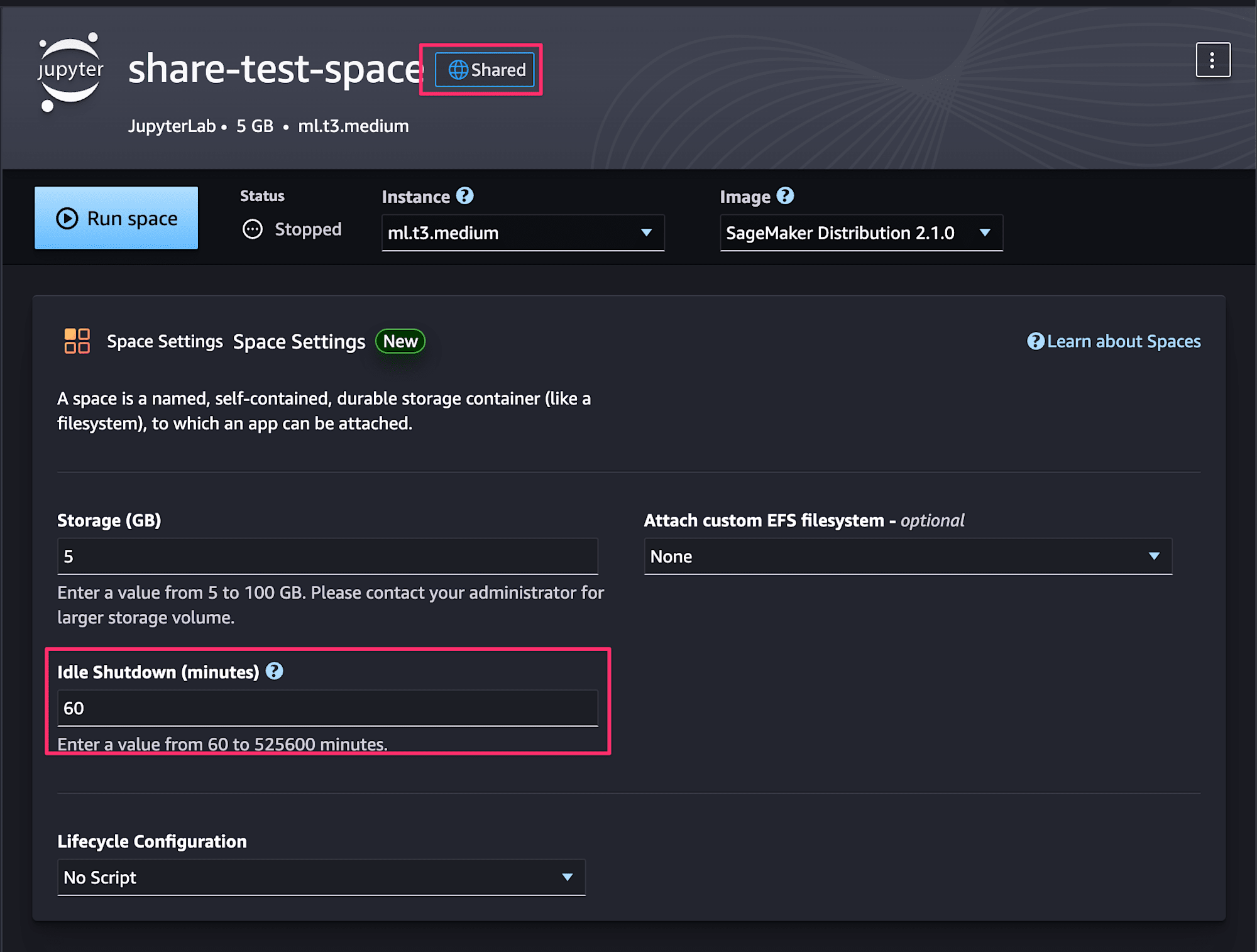This screenshot has width=1257, height=952.
Task: Expand the Lifecycle Configuration dropdown
Action: point(321,878)
